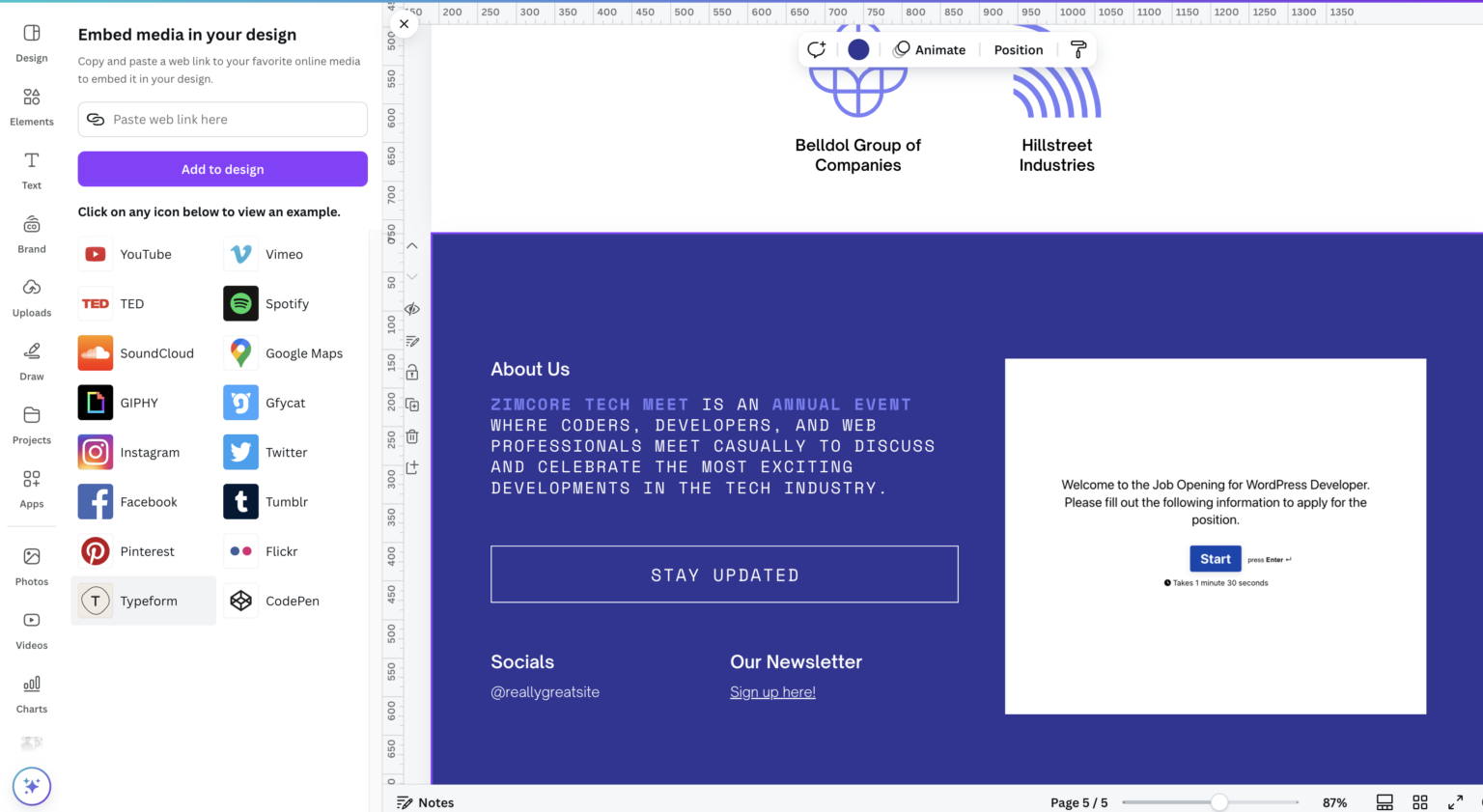
Task: Open the Canva magic assistant button
Action: 32,786
